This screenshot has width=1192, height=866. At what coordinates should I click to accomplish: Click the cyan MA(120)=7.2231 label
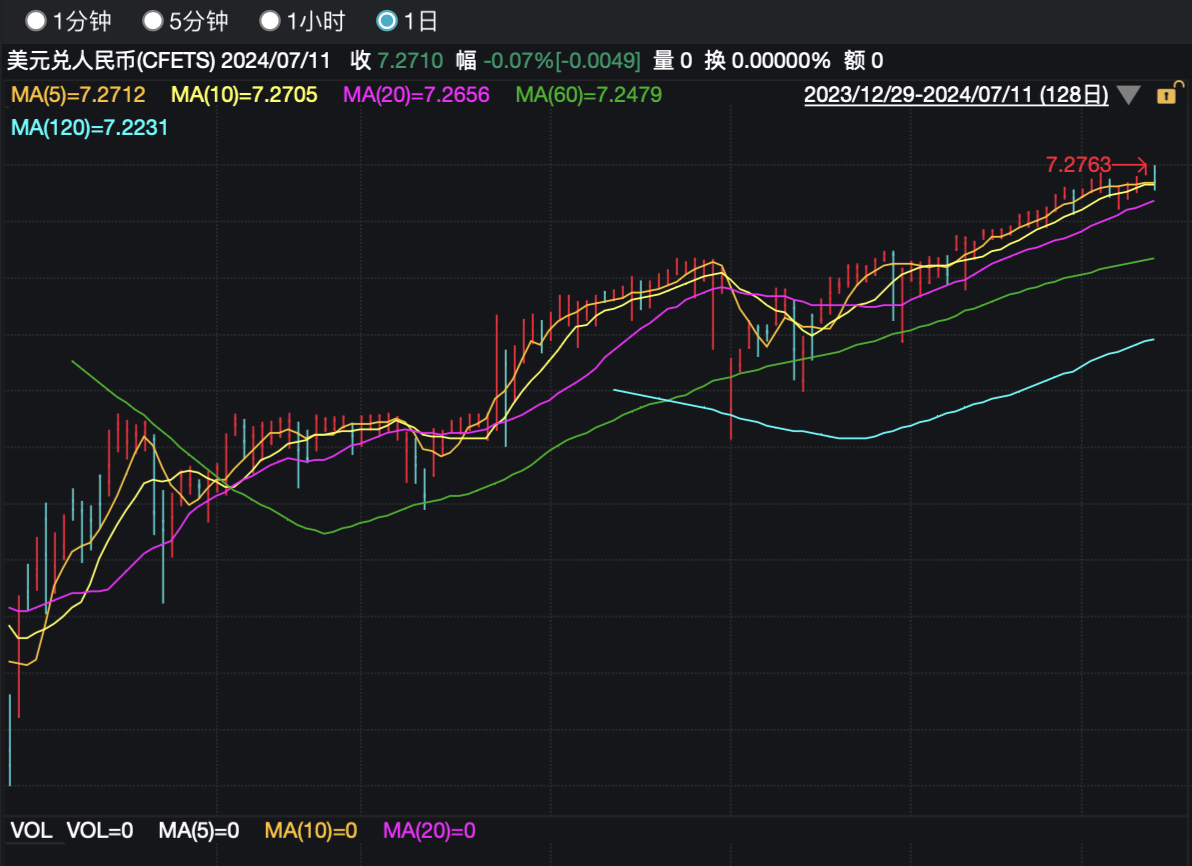click(x=89, y=127)
